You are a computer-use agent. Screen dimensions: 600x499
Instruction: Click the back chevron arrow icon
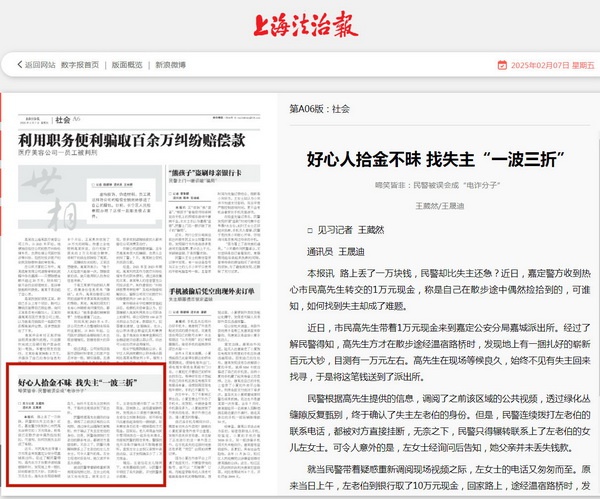(19, 65)
